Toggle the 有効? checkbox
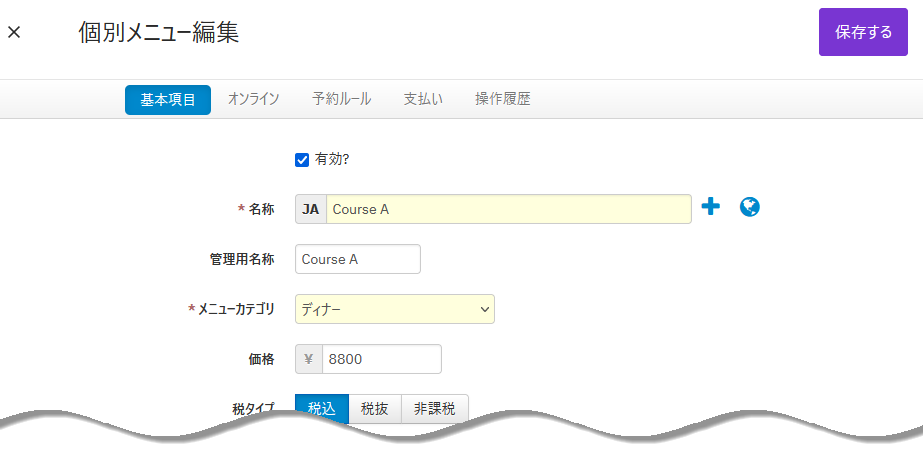The height and width of the screenshot is (457, 923). pyautogui.click(x=302, y=160)
